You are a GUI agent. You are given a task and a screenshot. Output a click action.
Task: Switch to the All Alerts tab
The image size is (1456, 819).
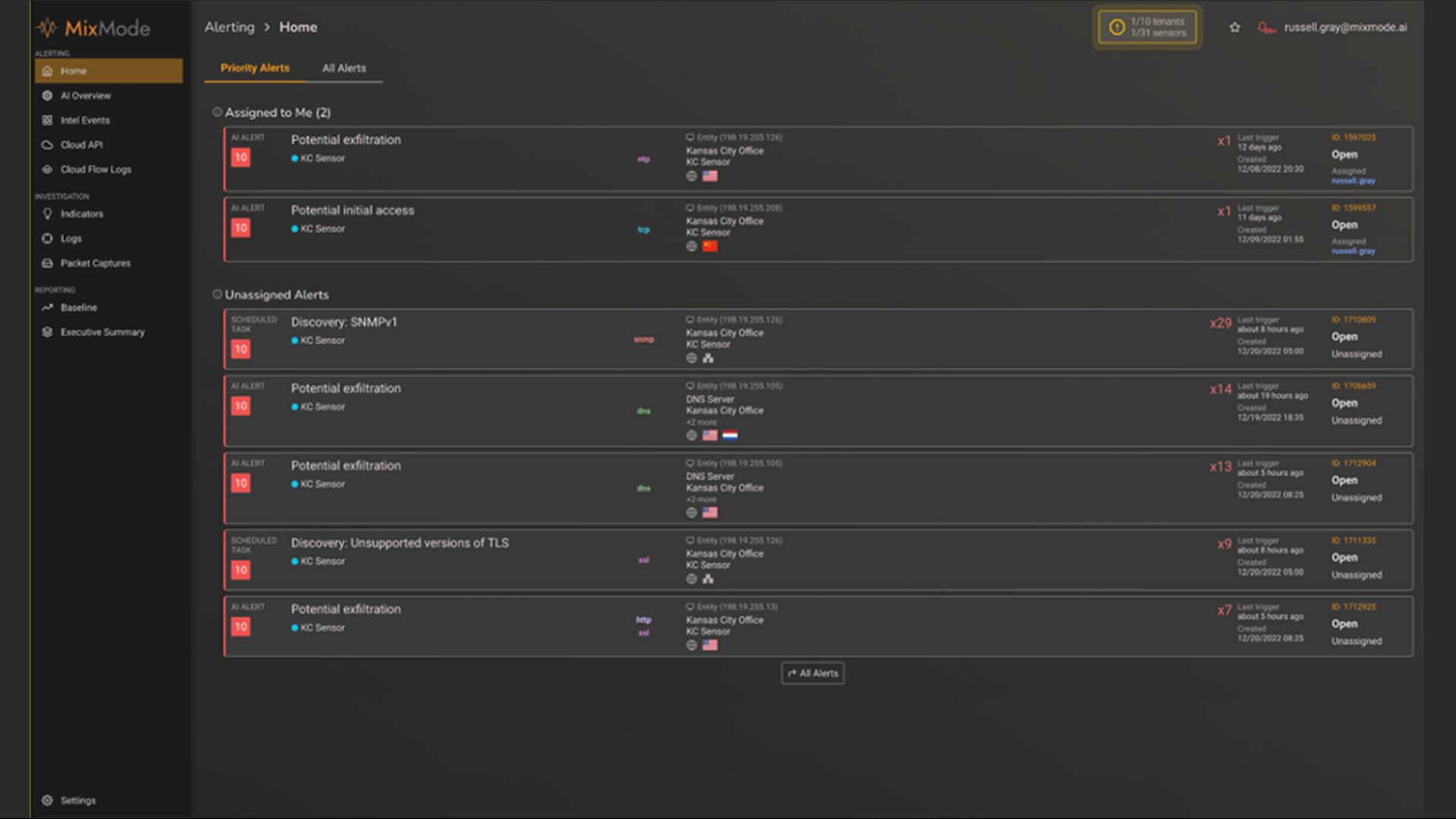344,68
